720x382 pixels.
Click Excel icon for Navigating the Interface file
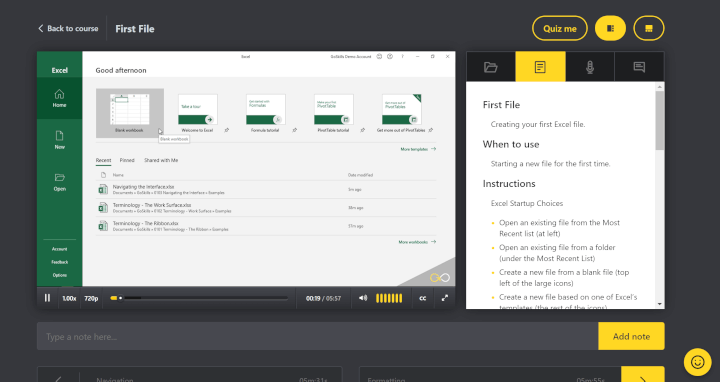[x=103, y=189]
